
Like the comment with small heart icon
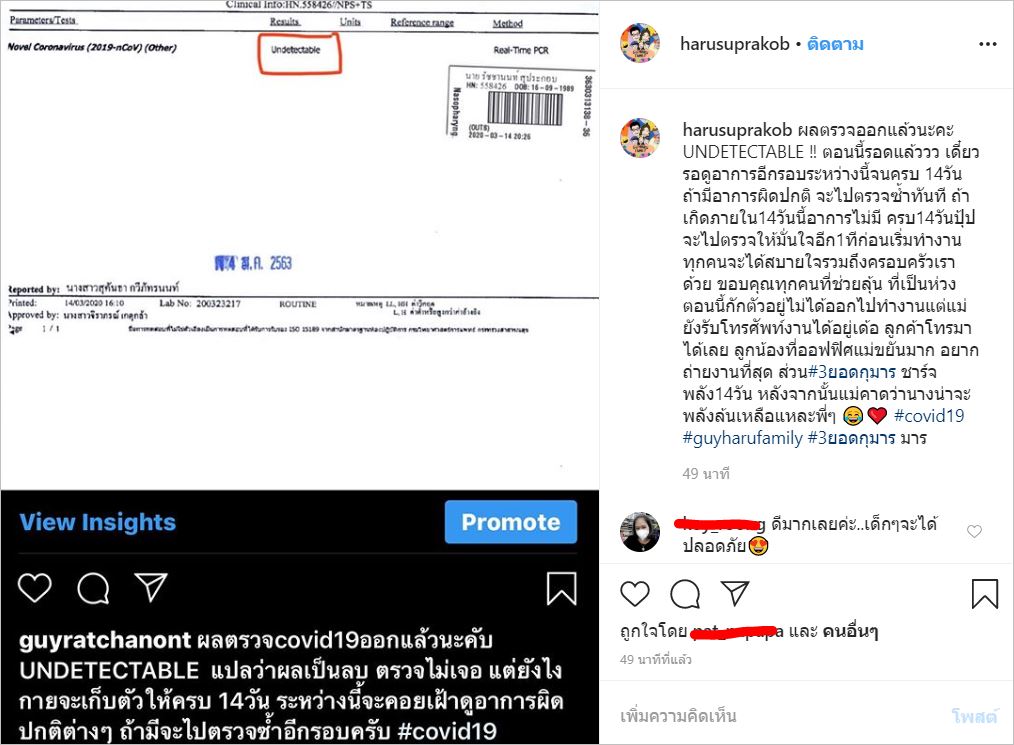974,532
